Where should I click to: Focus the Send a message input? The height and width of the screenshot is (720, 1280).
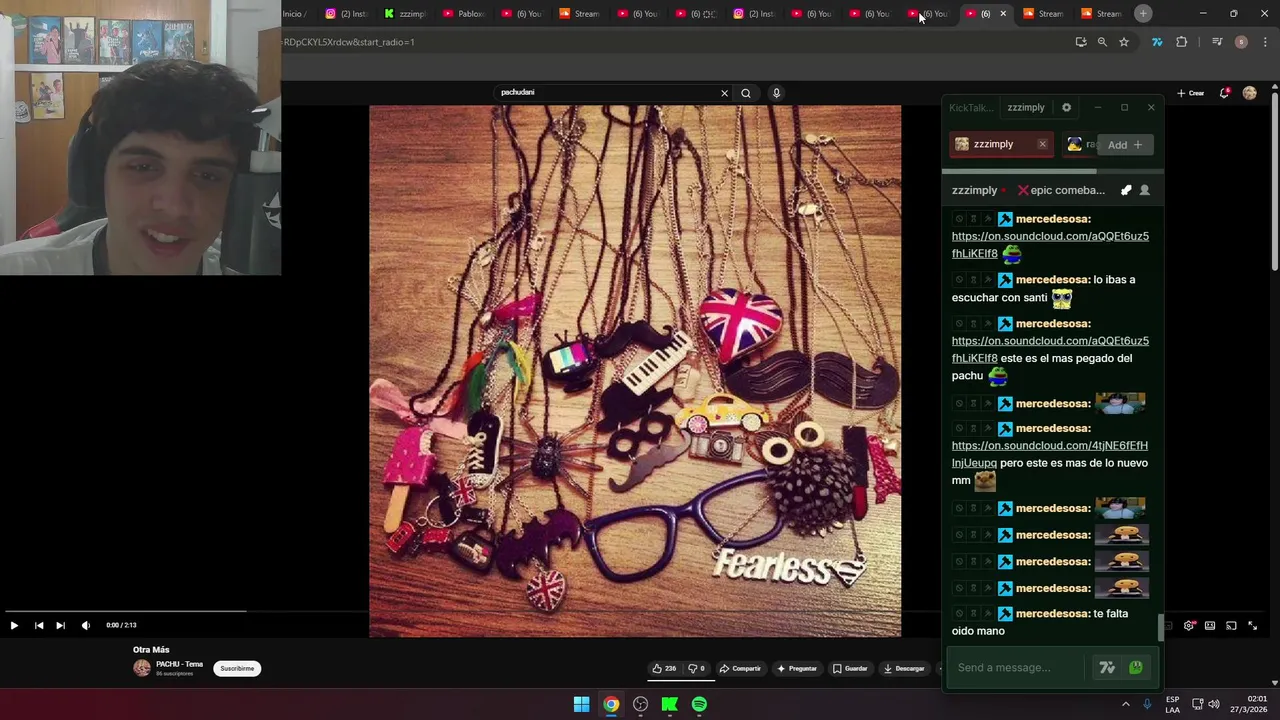click(x=1015, y=668)
